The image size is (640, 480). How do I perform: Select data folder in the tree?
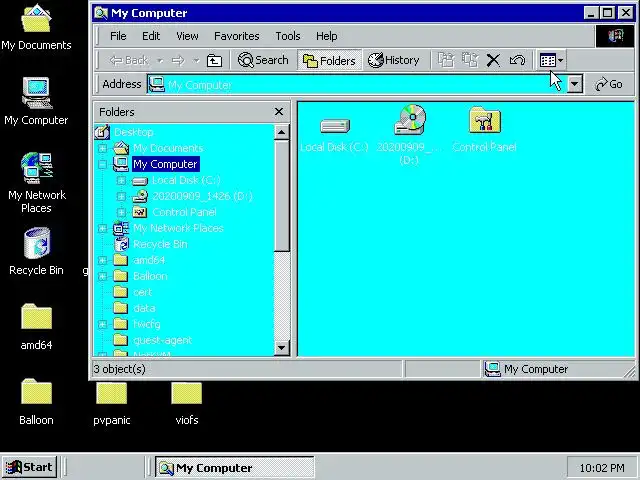click(x=144, y=308)
